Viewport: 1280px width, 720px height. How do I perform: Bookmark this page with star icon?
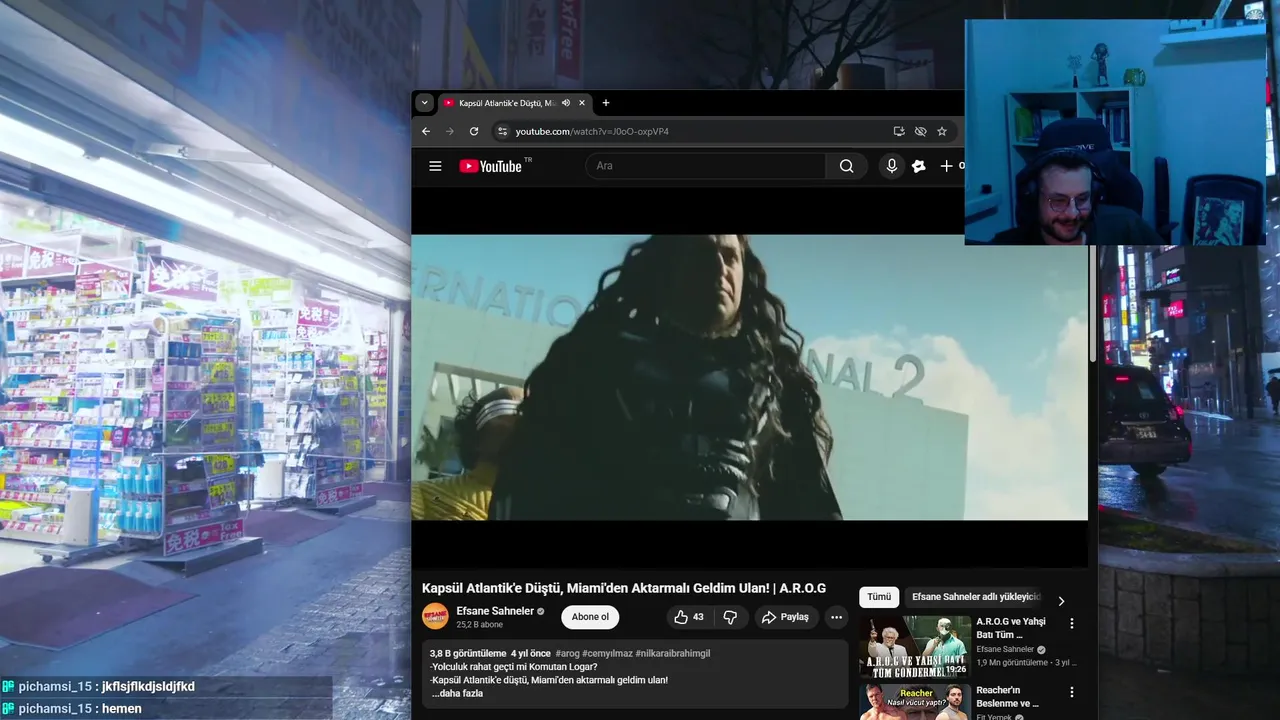(942, 131)
